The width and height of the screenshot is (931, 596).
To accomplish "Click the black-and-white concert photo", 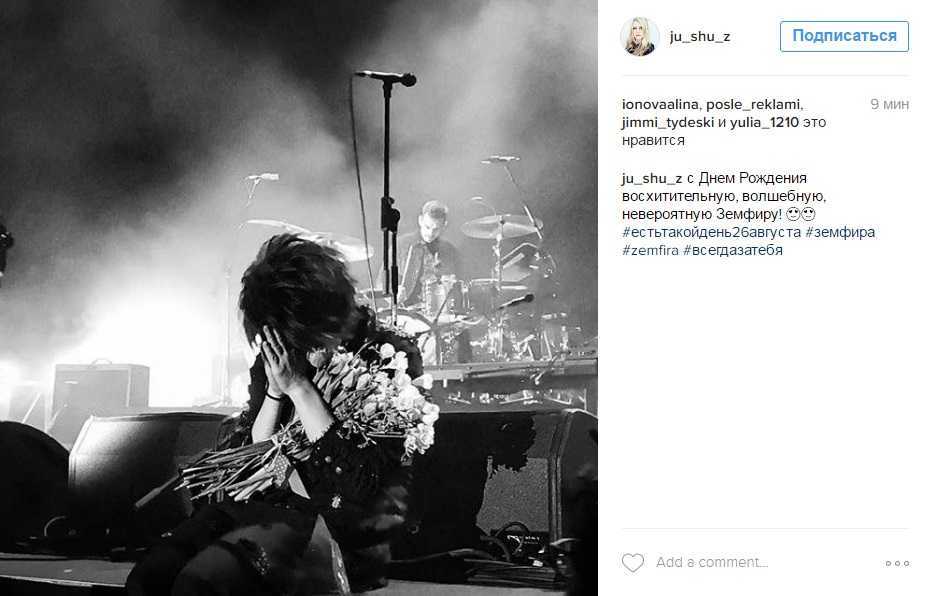I will (x=299, y=298).
